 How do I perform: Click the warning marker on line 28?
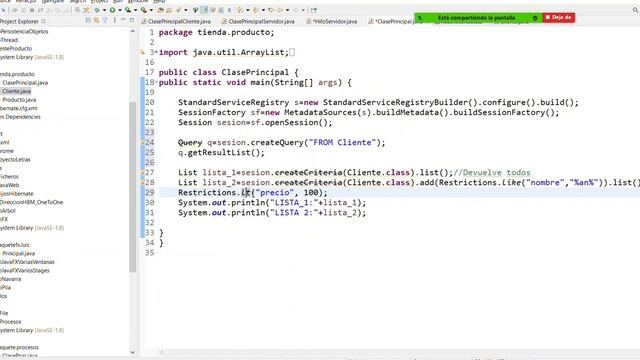pos(142,182)
